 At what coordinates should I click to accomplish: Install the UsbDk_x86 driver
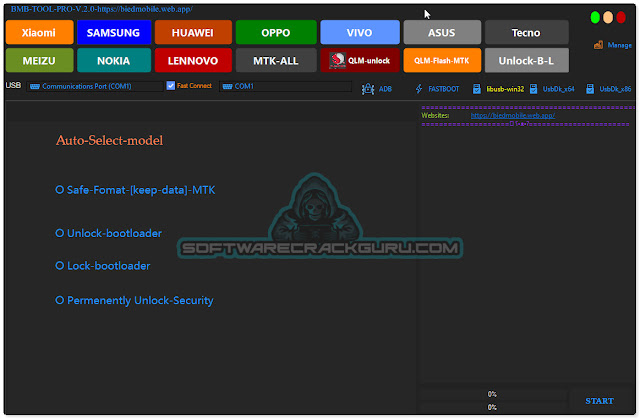(x=609, y=89)
